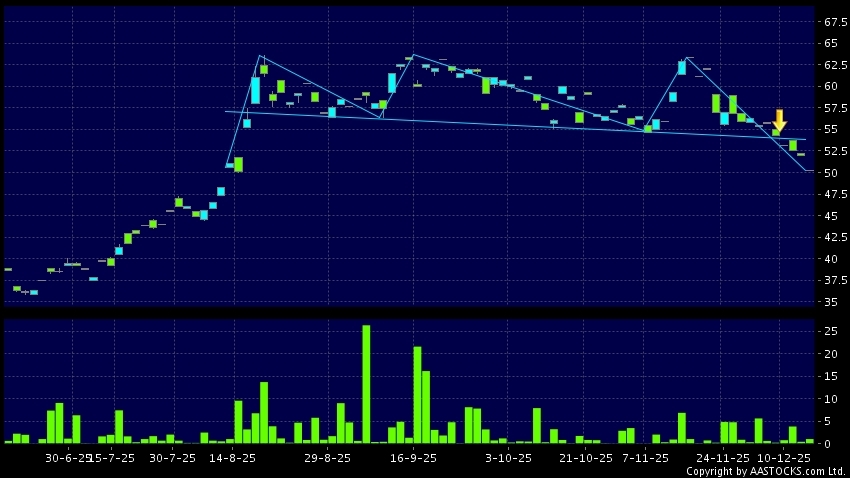Click the left end of the neckline
The height and width of the screenshot is (478, 850).
[227, 111]
